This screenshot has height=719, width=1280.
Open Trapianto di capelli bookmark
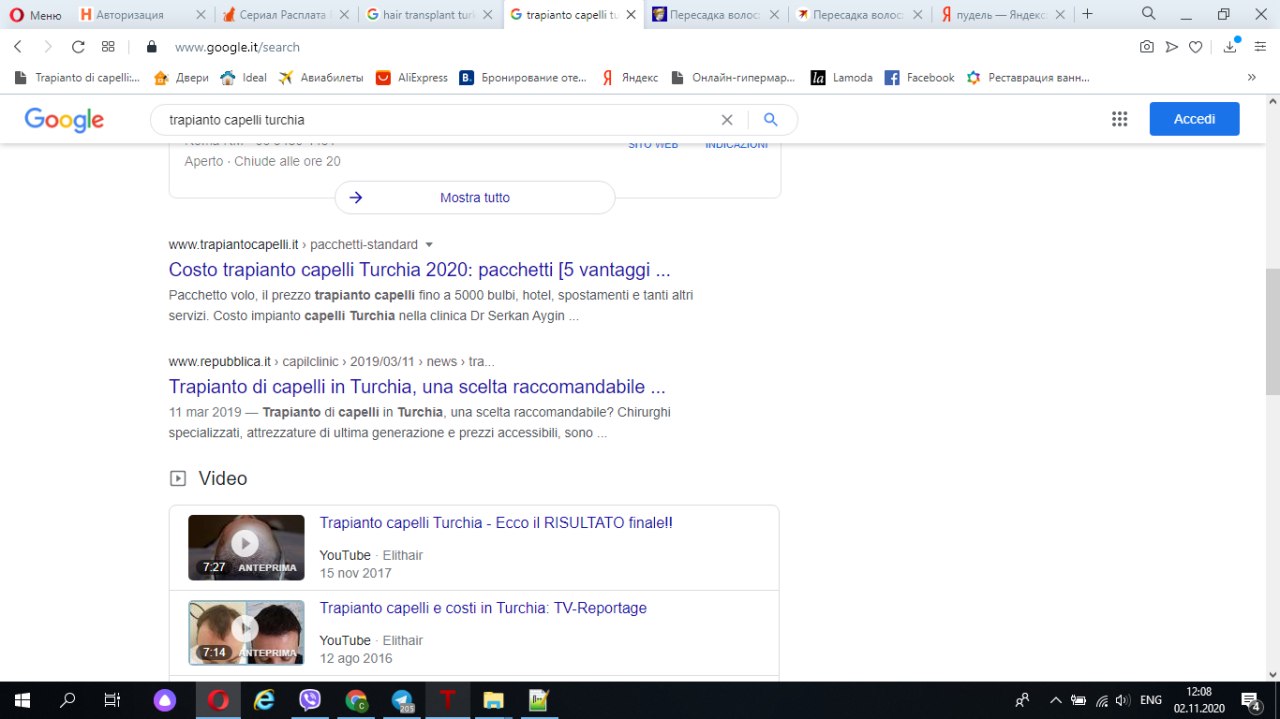78,77
